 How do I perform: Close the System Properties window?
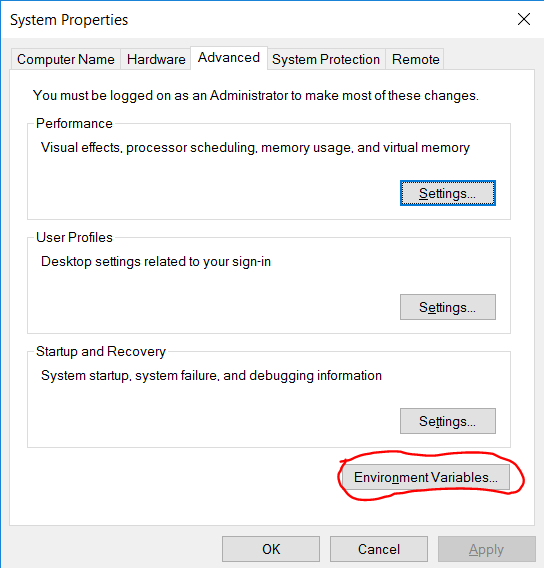tap(524, 19)
